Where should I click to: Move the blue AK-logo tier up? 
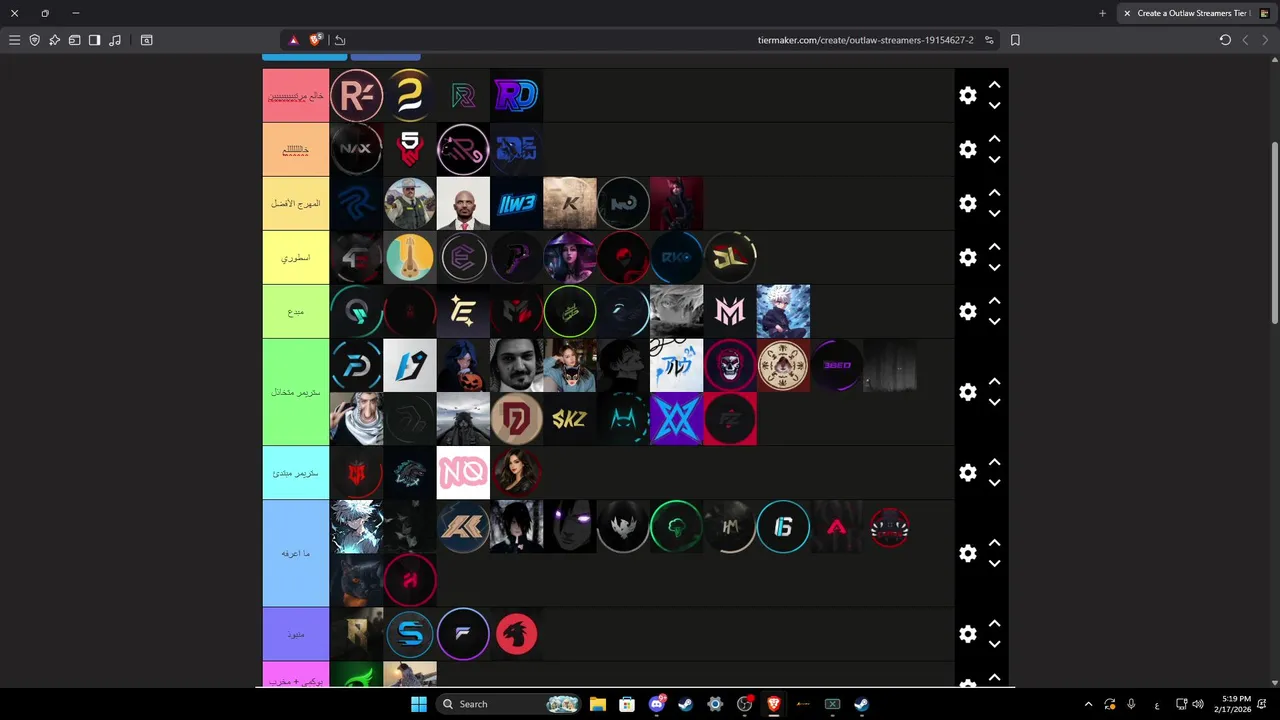[x=994, y=543]
